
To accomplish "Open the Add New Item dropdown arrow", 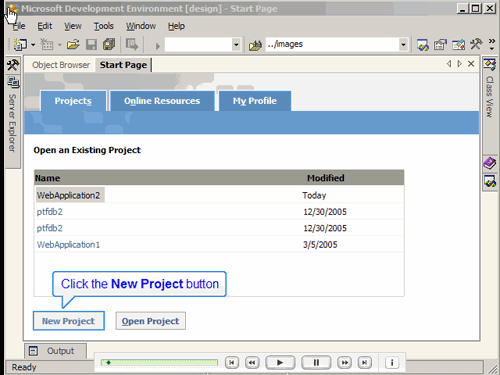I will click(x=59, y=44).
